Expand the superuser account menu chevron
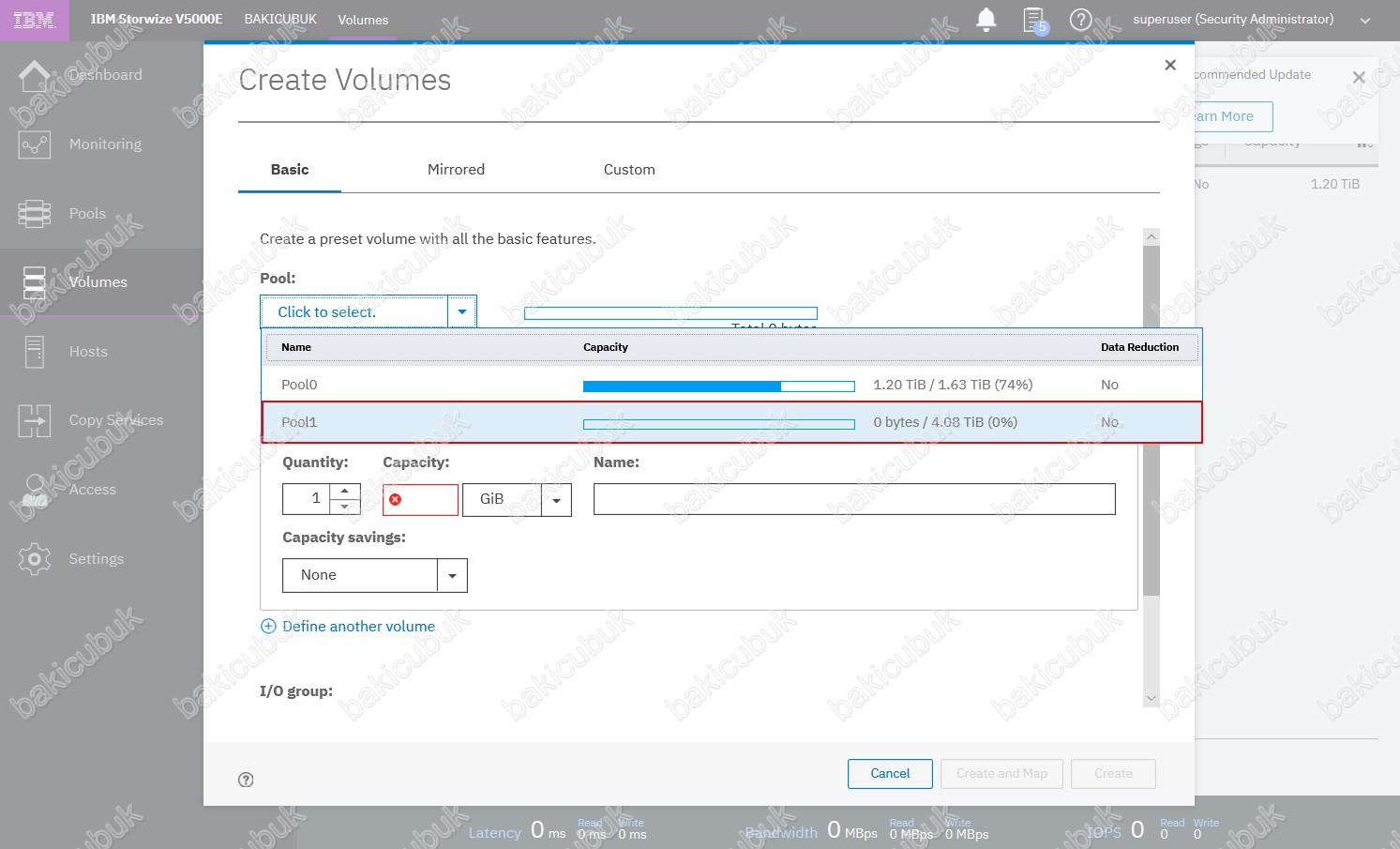Screen dimensions: 1400x849 (1365, 21)
